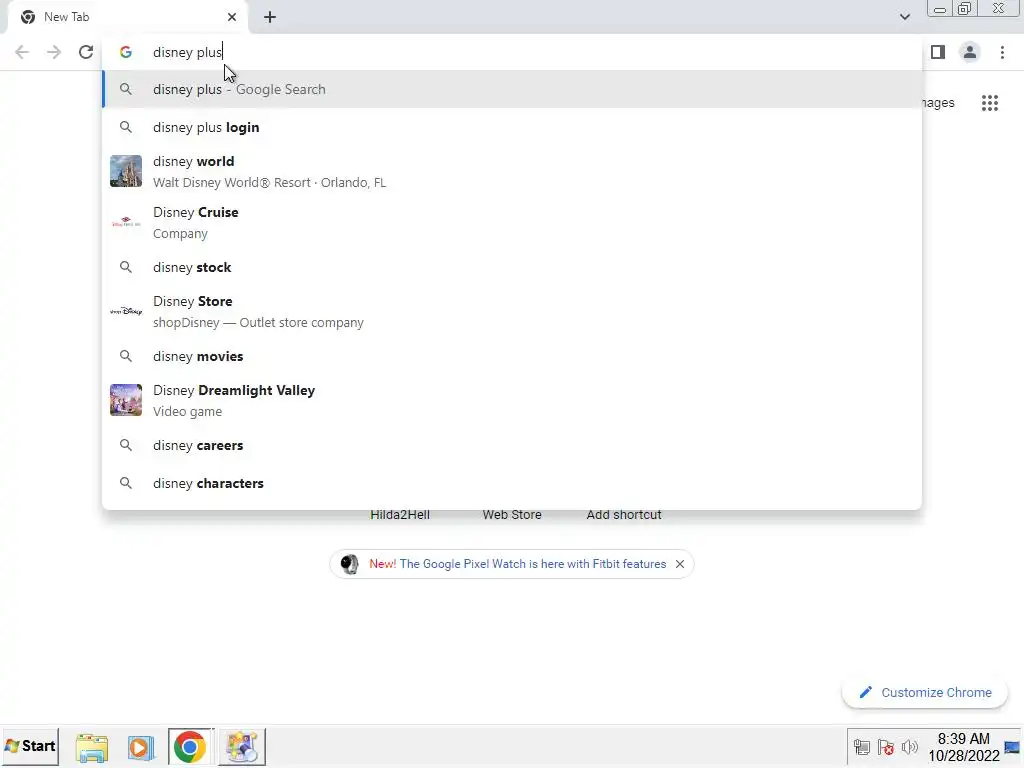The image size is (1024, 768).
Task: Click the Disney World castle thumbnail
Action: coord(125,171)
